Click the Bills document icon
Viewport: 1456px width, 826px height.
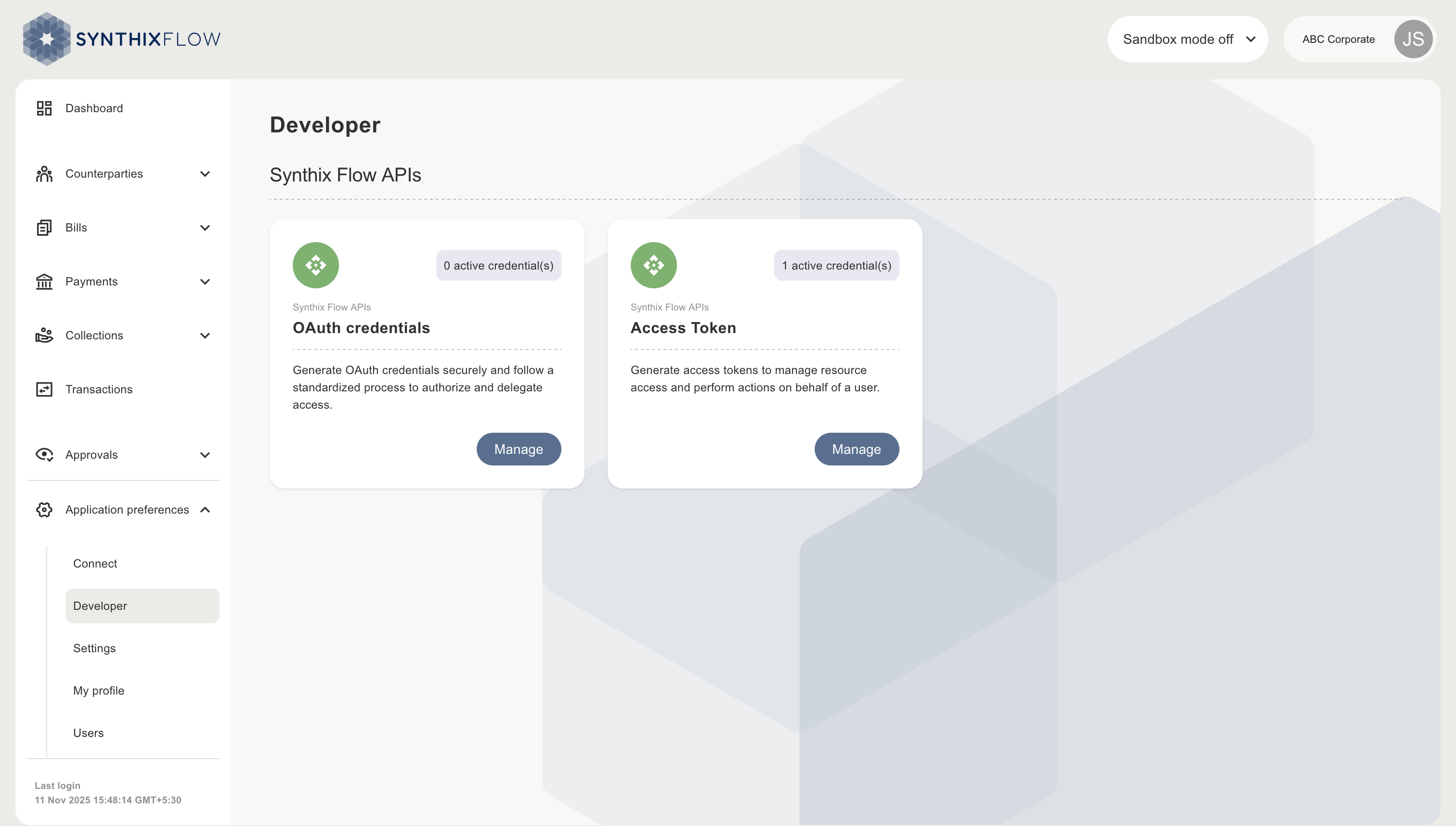(44, 228)
